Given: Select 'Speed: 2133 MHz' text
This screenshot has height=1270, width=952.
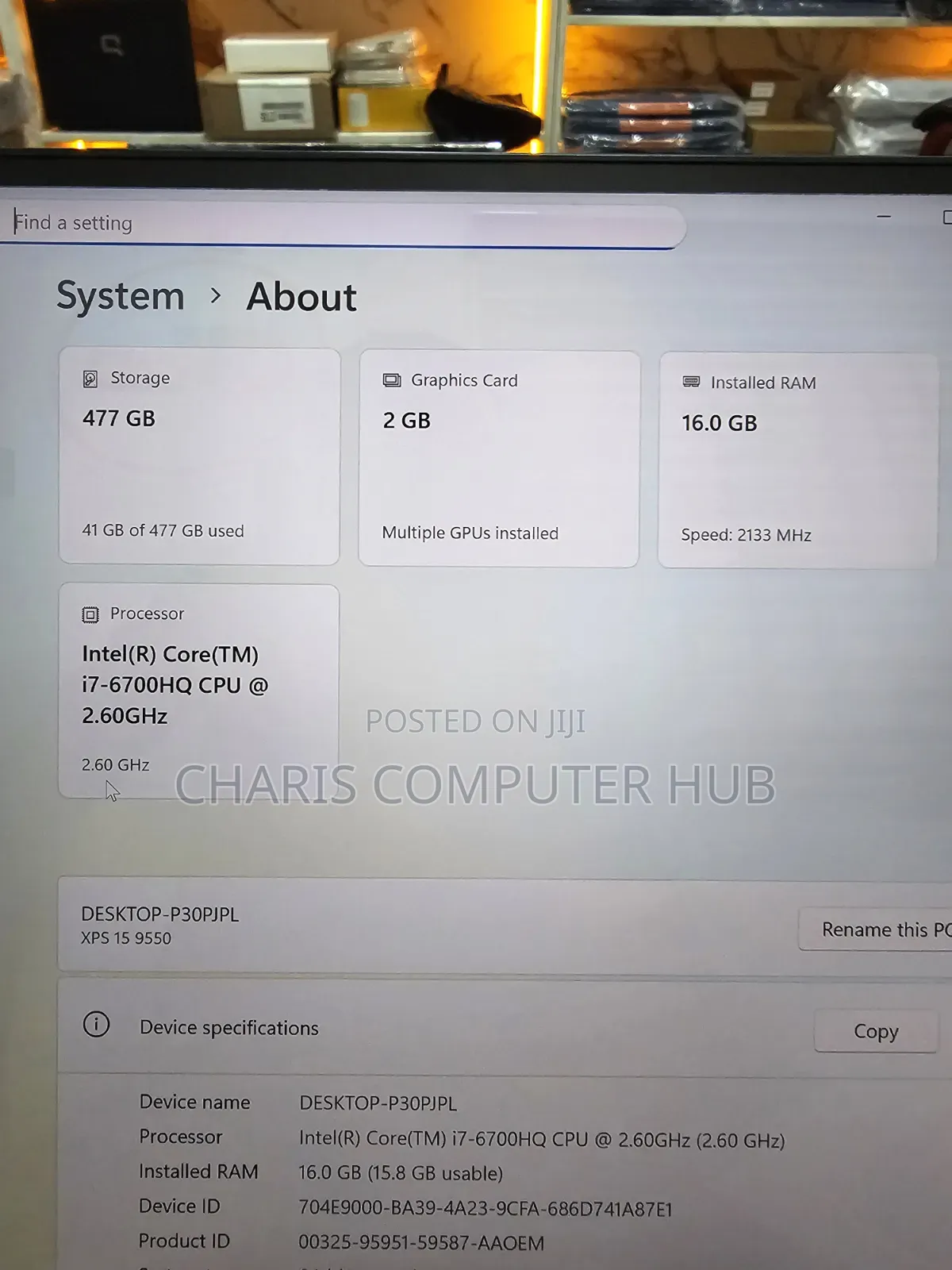Looking at the screenshot, I should 747,535.
